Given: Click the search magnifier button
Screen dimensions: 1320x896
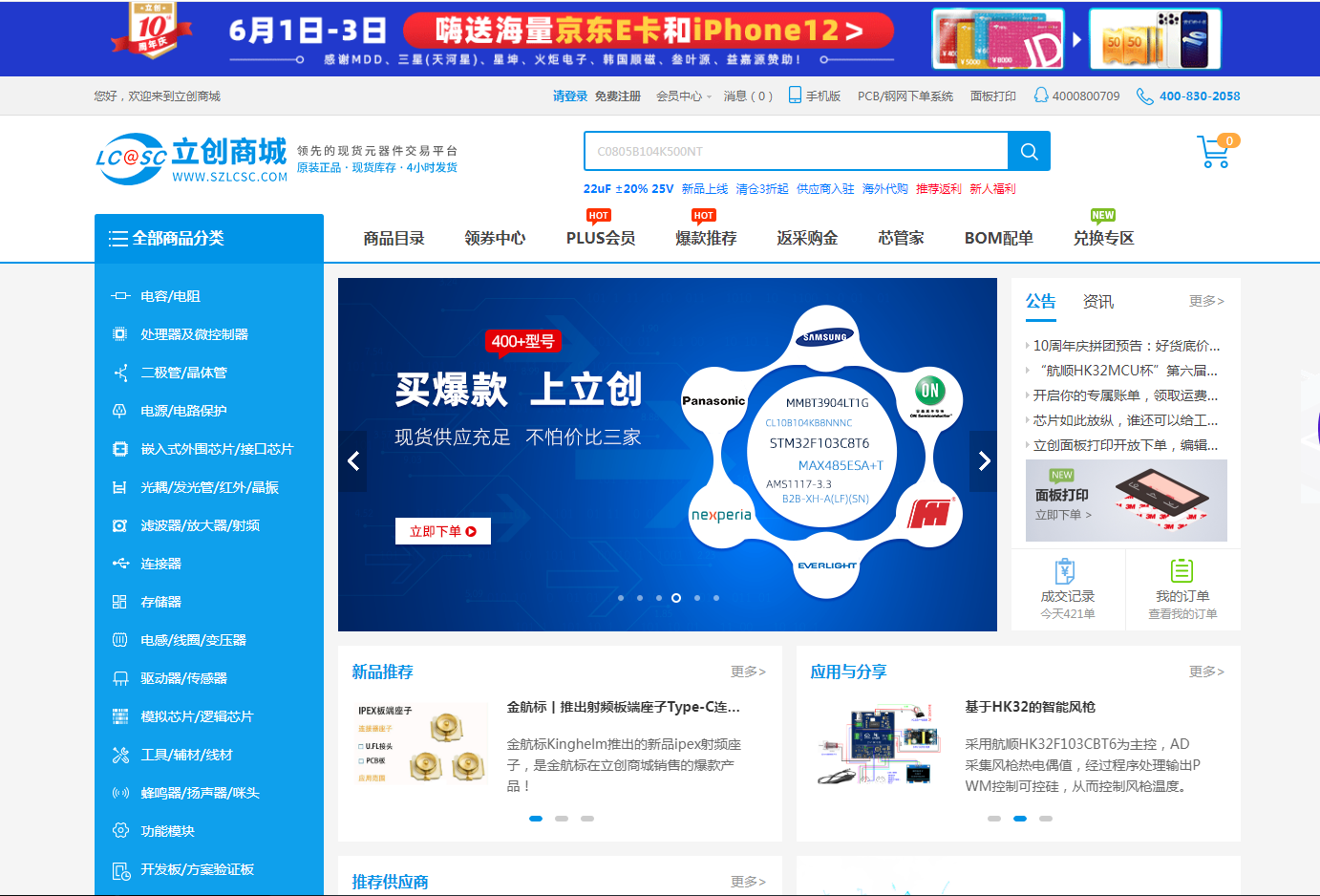Looking at the screenshot, I should 1029,152.
